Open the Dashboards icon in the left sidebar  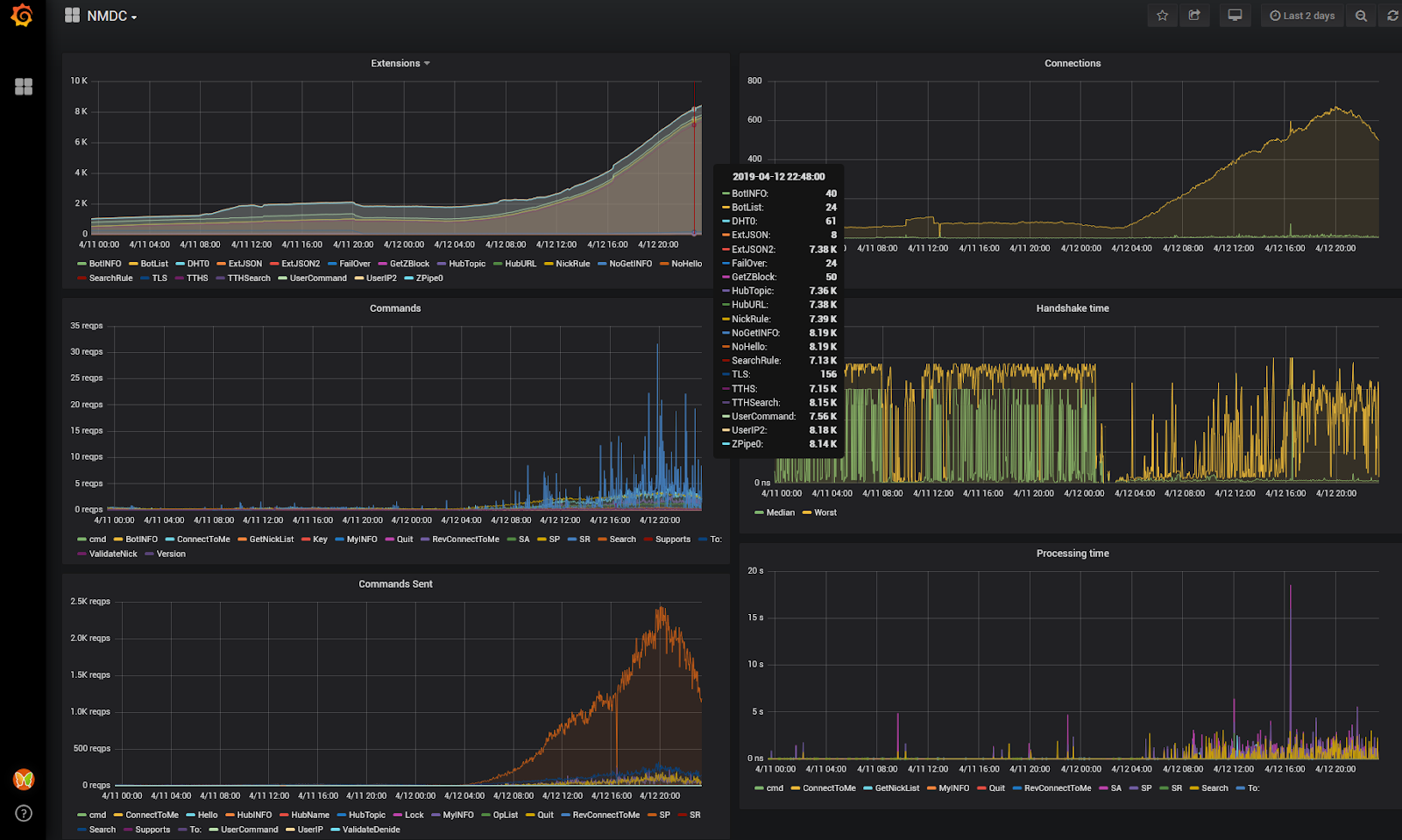pyautogui.click(x=23, y=86)
